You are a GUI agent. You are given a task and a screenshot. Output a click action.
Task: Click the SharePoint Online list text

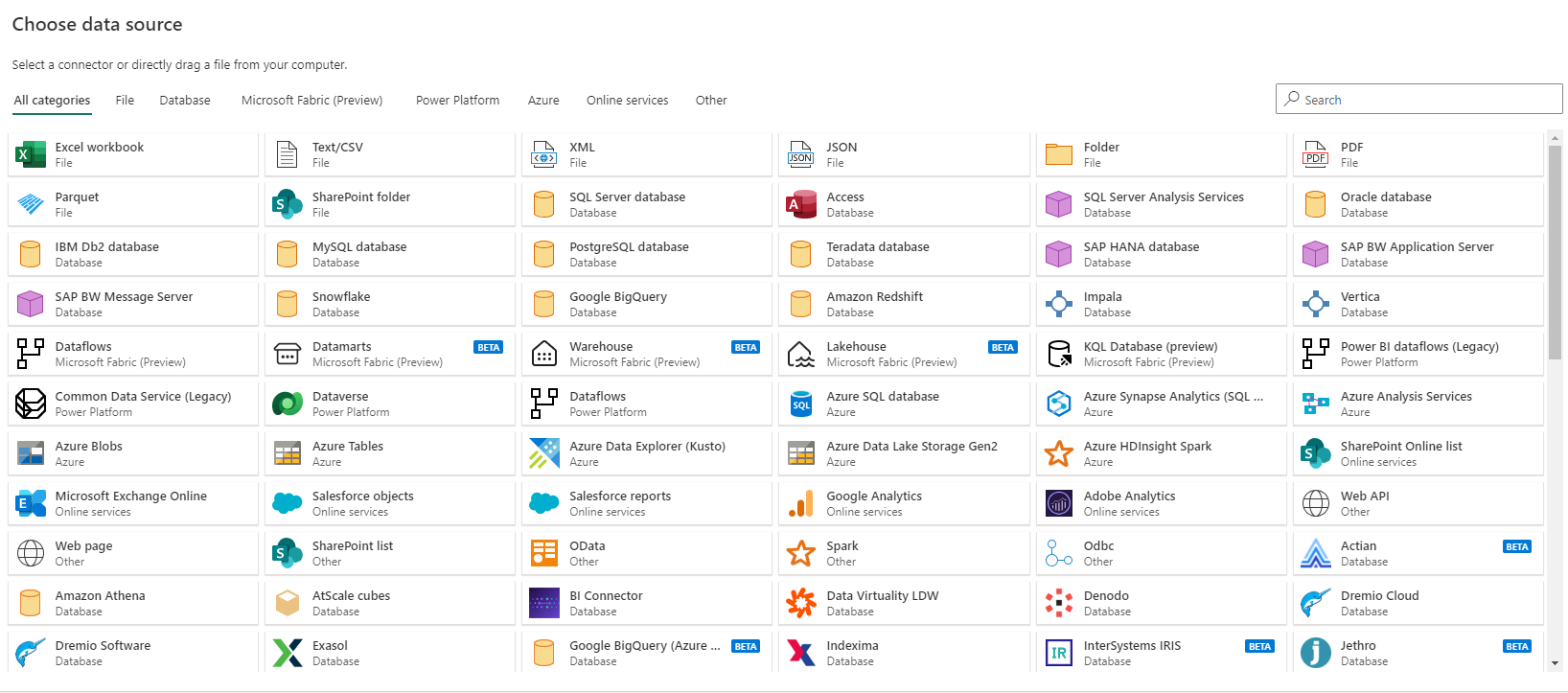[x=1401, y=447]
